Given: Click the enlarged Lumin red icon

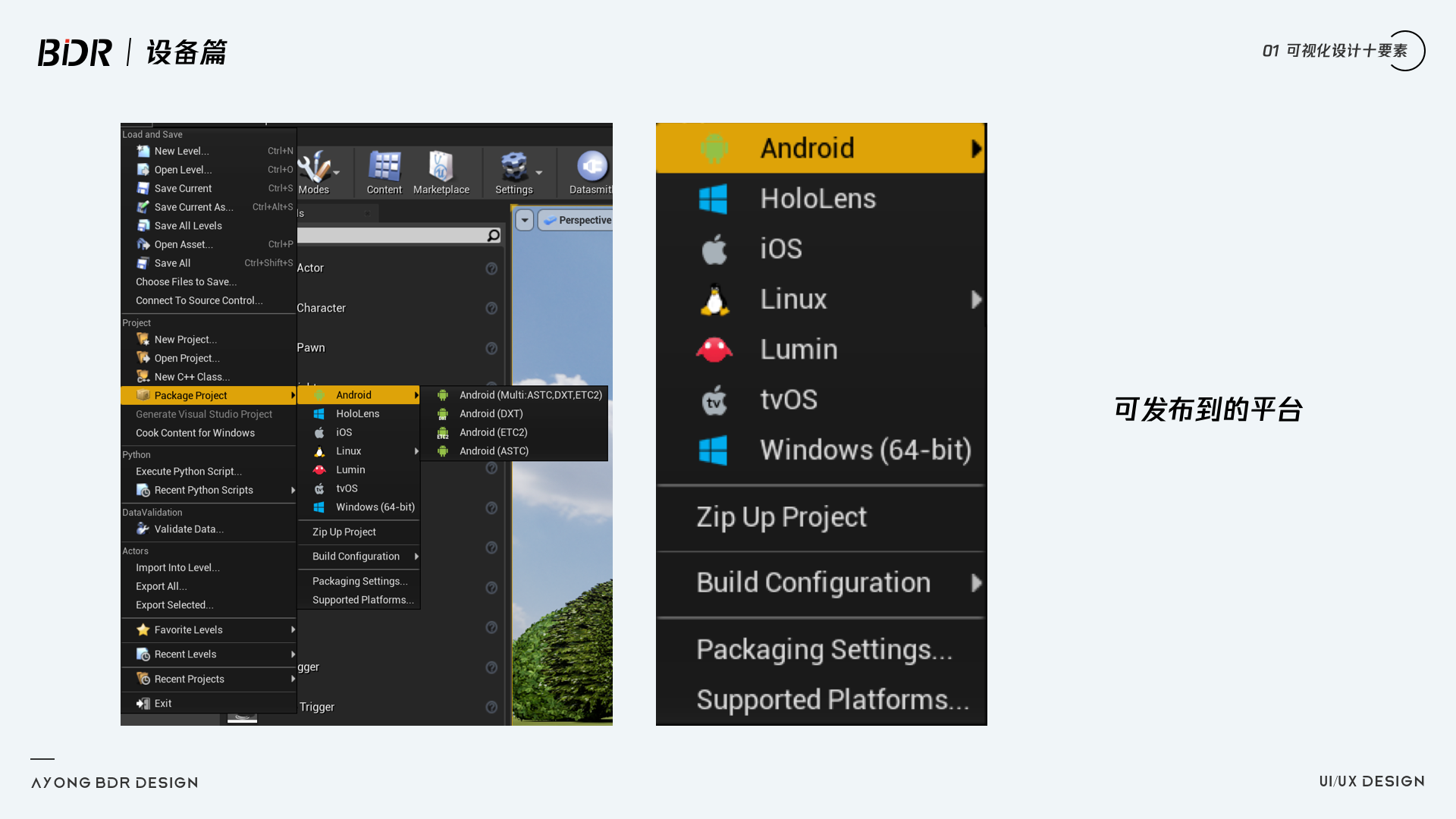Looking at the screenshot, I should point(714,350).
